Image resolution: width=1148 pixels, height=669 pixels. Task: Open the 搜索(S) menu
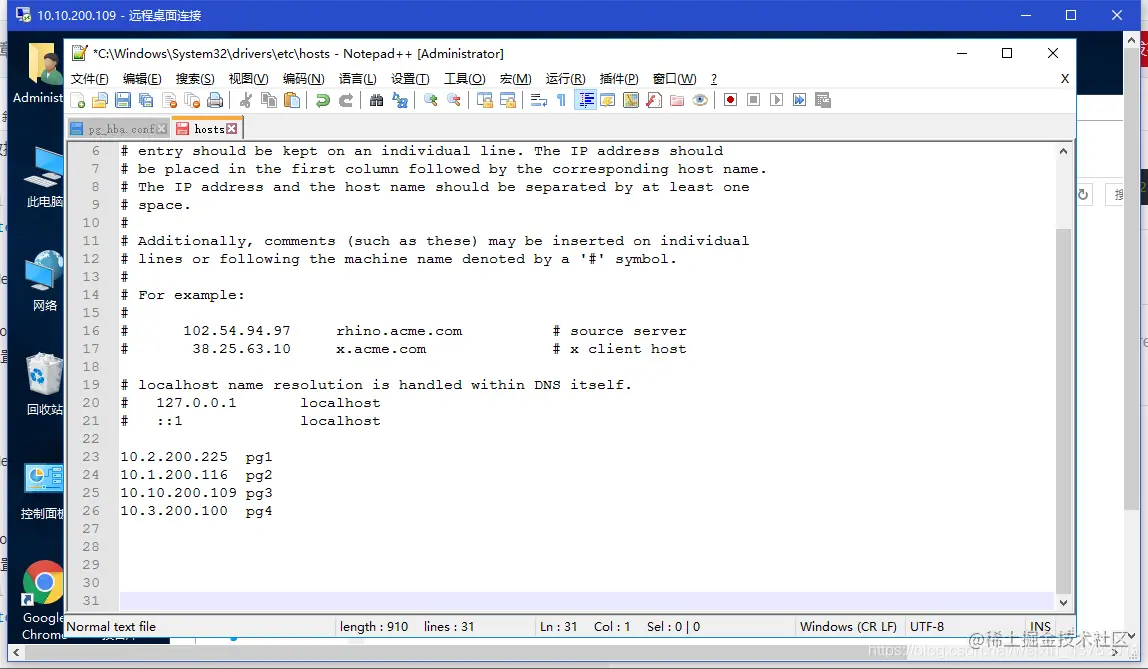pos(195,79)
